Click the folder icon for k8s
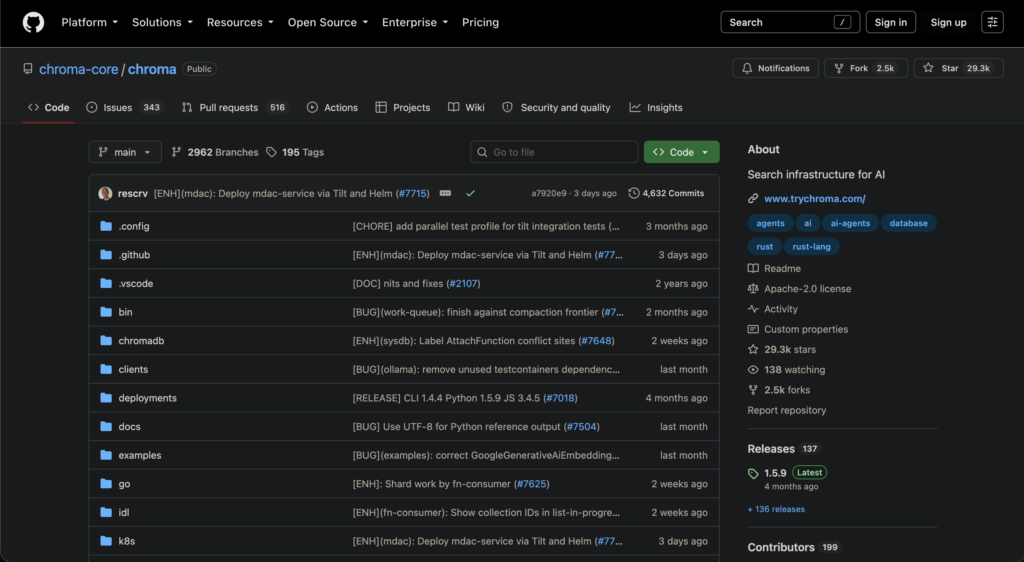1024x562 pixels. [x=106, y=541]
